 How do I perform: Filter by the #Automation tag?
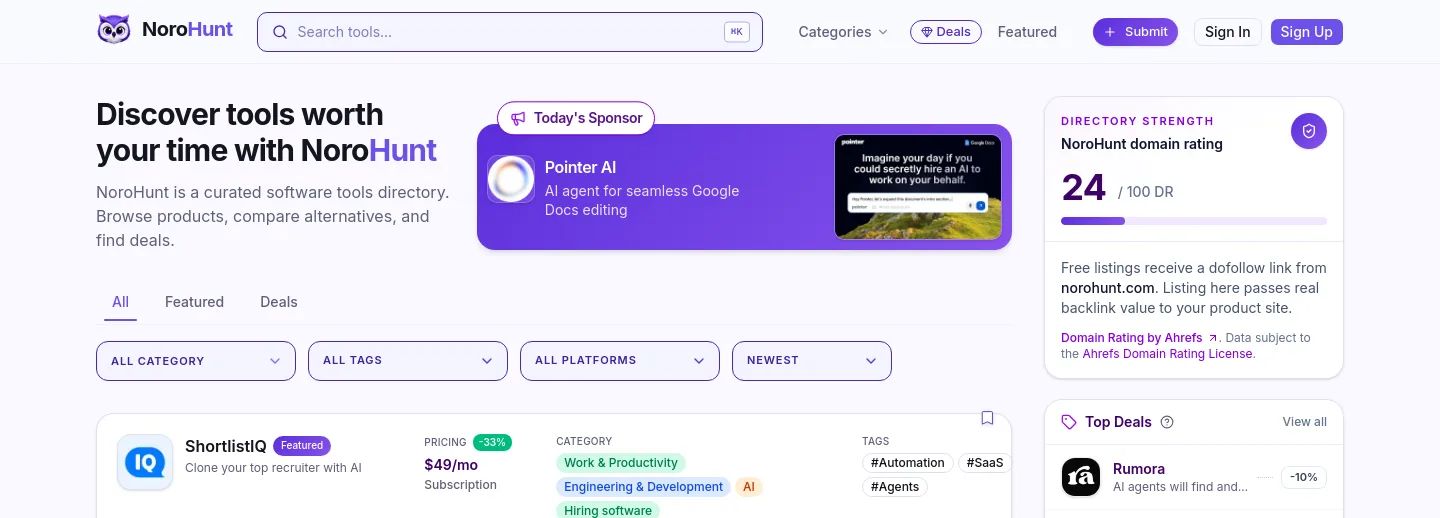click(x=907, y=463)
